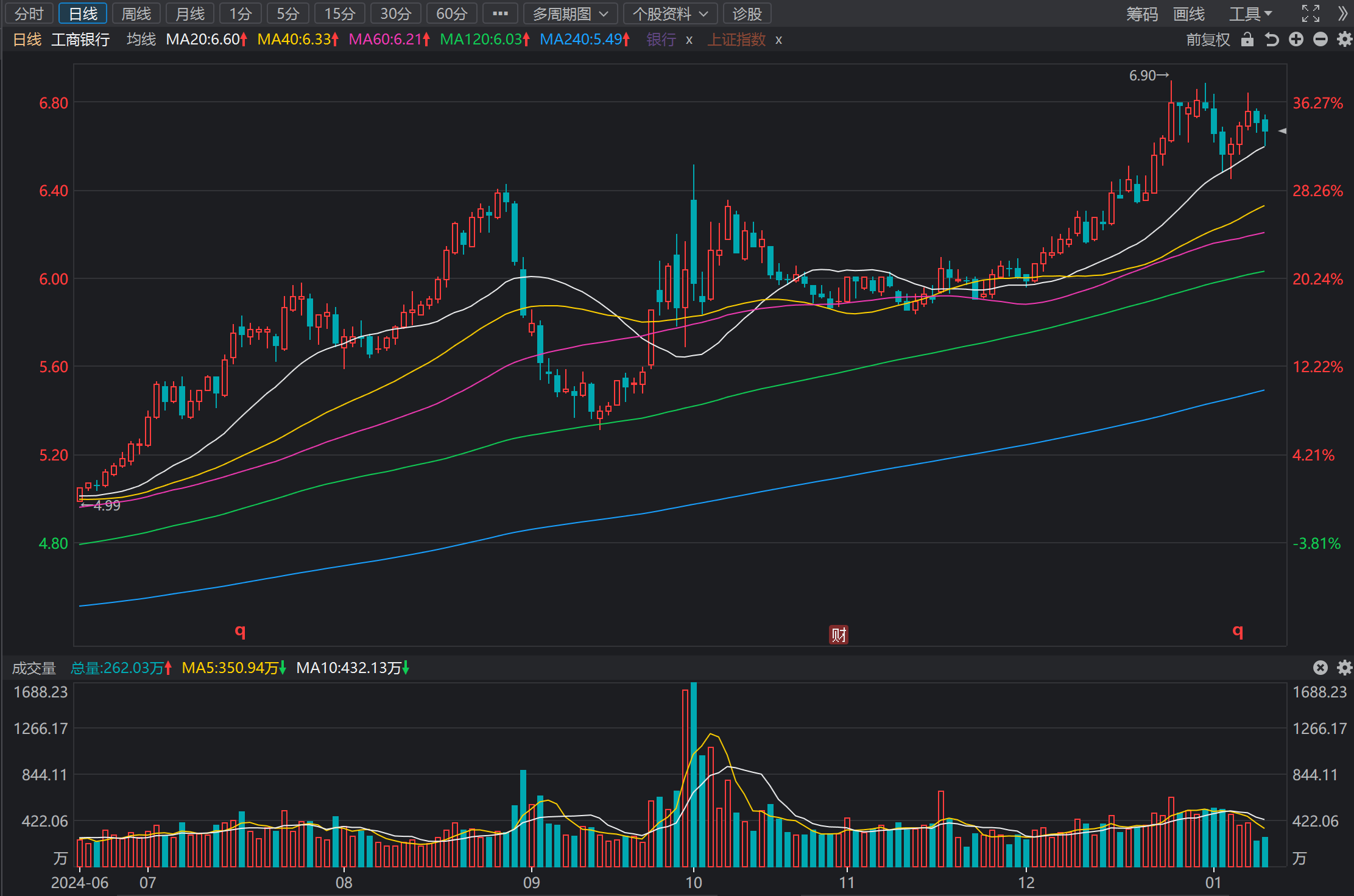This screenshot has height=896, width=1354.
Task: Switch to the 周线 weekly tab
Action: 136,13
